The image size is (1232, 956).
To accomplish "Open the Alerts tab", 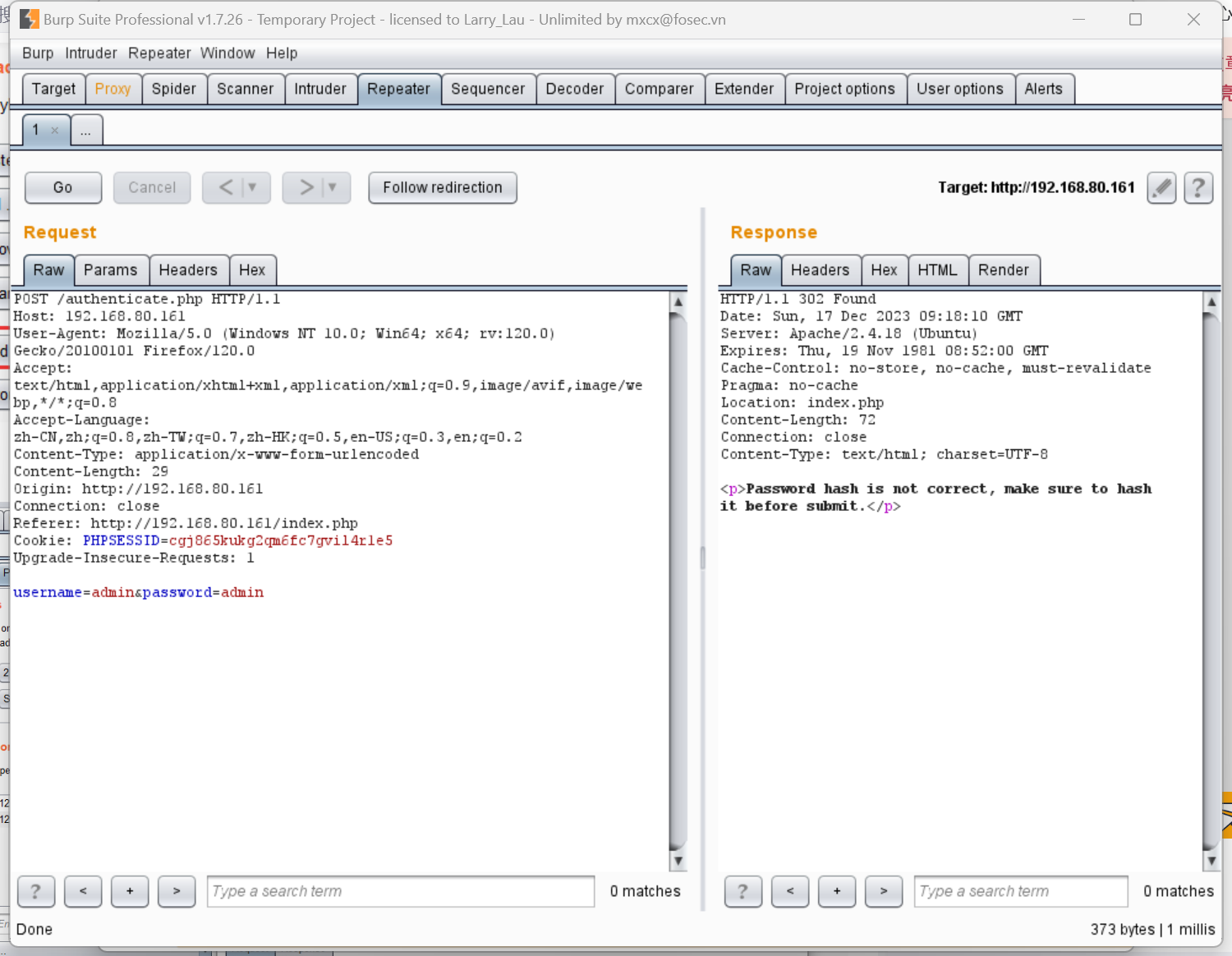I will click(1044, 89).
